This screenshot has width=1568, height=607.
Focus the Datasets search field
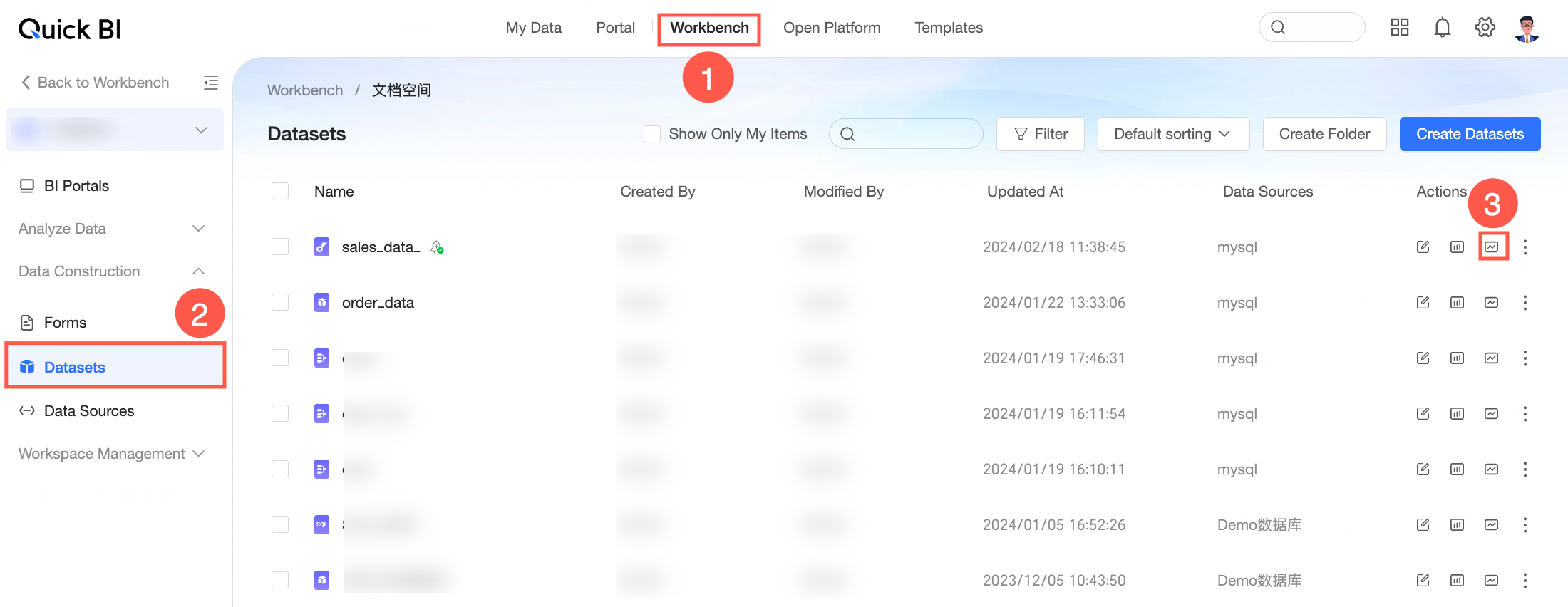(906, 134)
